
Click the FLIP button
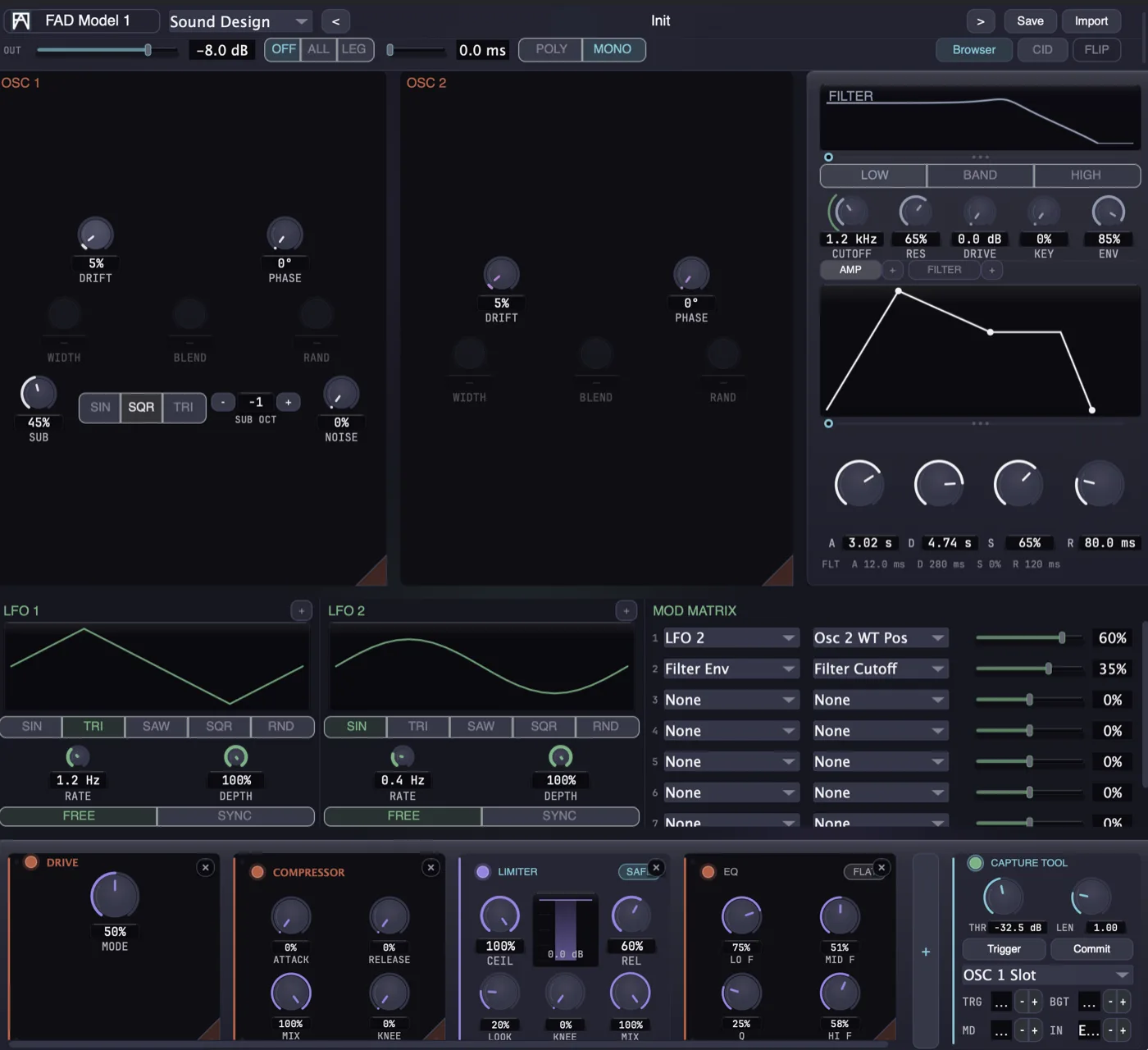(1096, 50)
